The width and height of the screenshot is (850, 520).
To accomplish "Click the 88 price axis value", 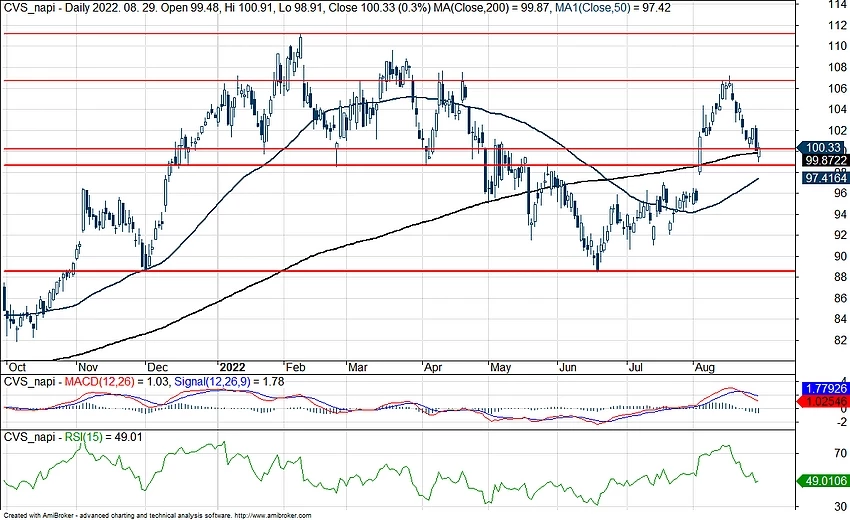I will click(x=840, y=277).
